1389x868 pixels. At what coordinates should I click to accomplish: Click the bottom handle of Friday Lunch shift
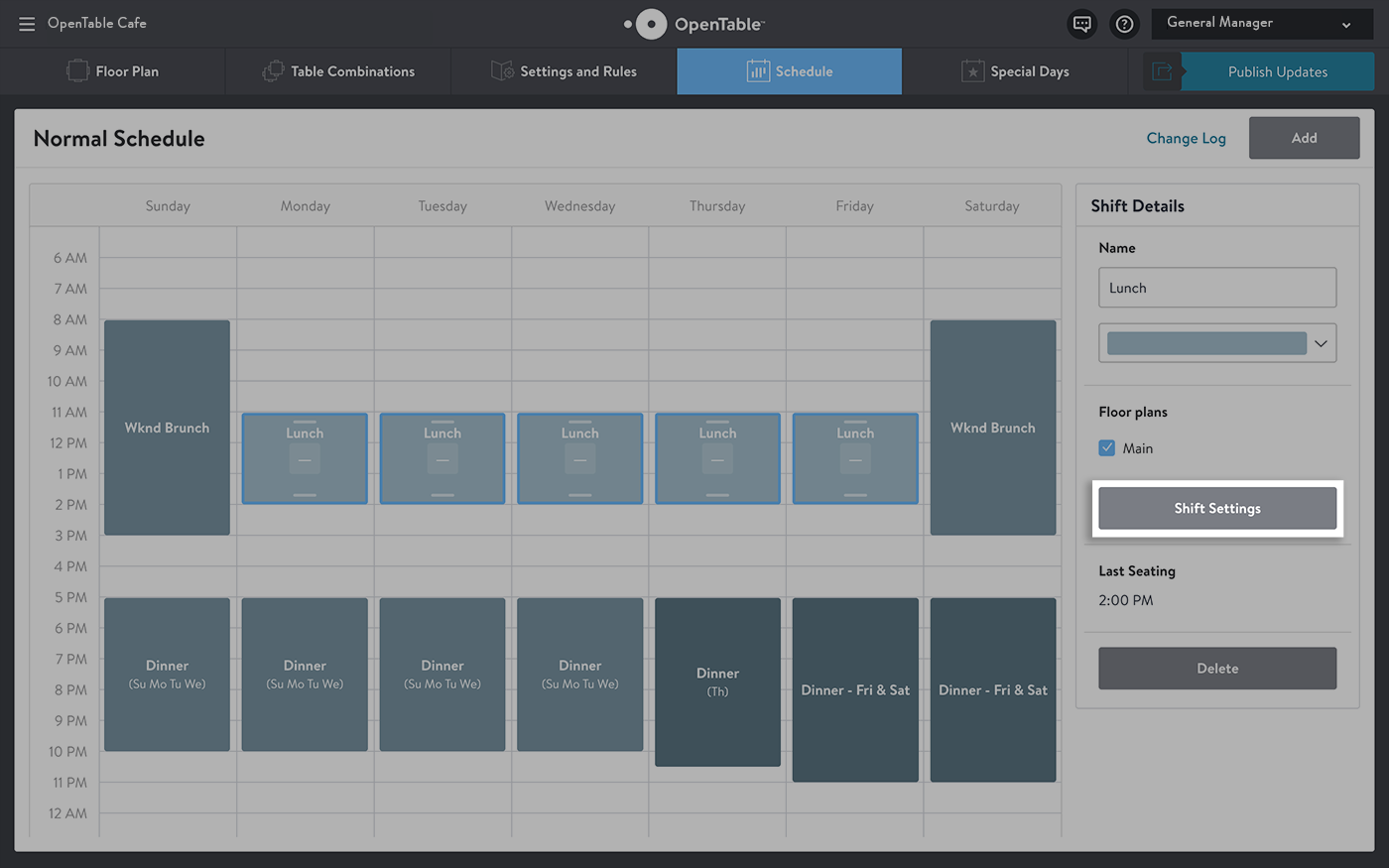pos(855,495)
